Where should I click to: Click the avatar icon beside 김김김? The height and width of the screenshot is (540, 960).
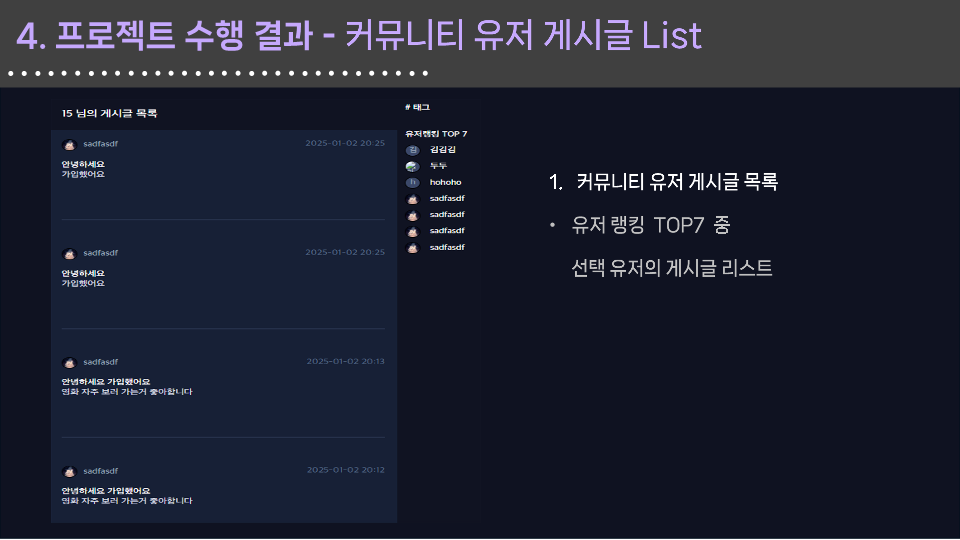click(x=413, y=150)
